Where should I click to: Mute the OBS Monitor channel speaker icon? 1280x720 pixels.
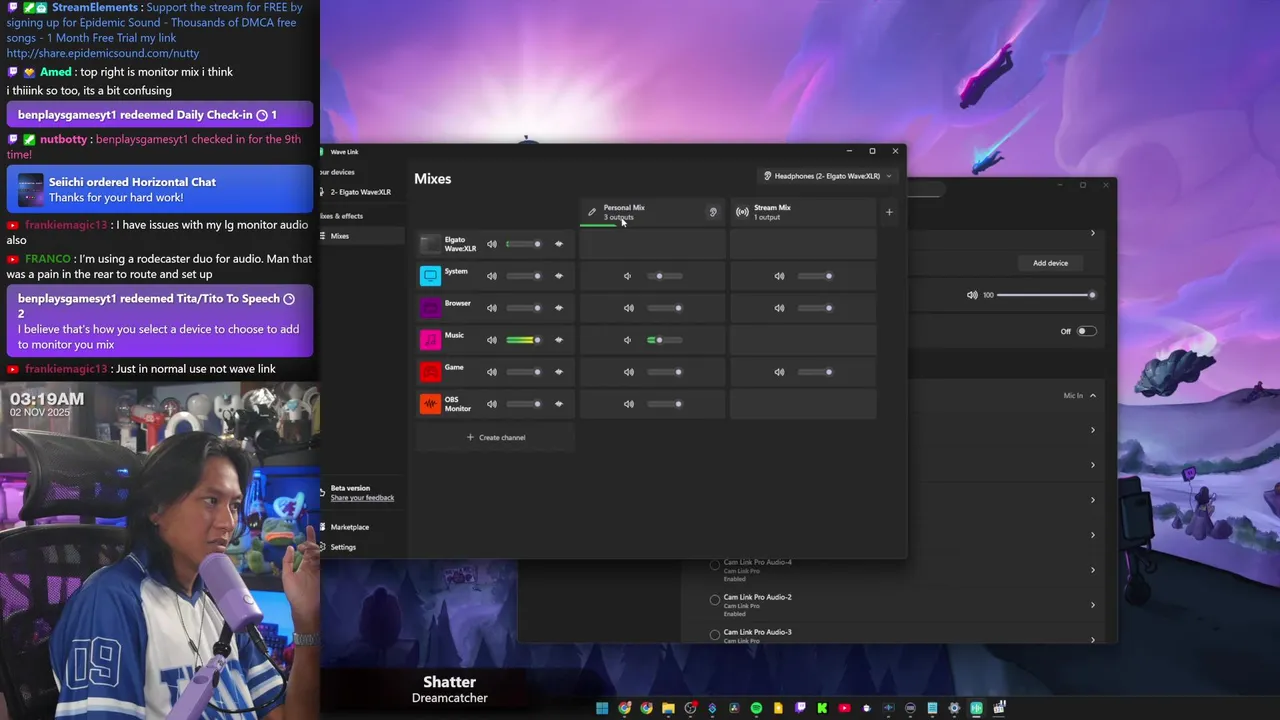[492, 404]
